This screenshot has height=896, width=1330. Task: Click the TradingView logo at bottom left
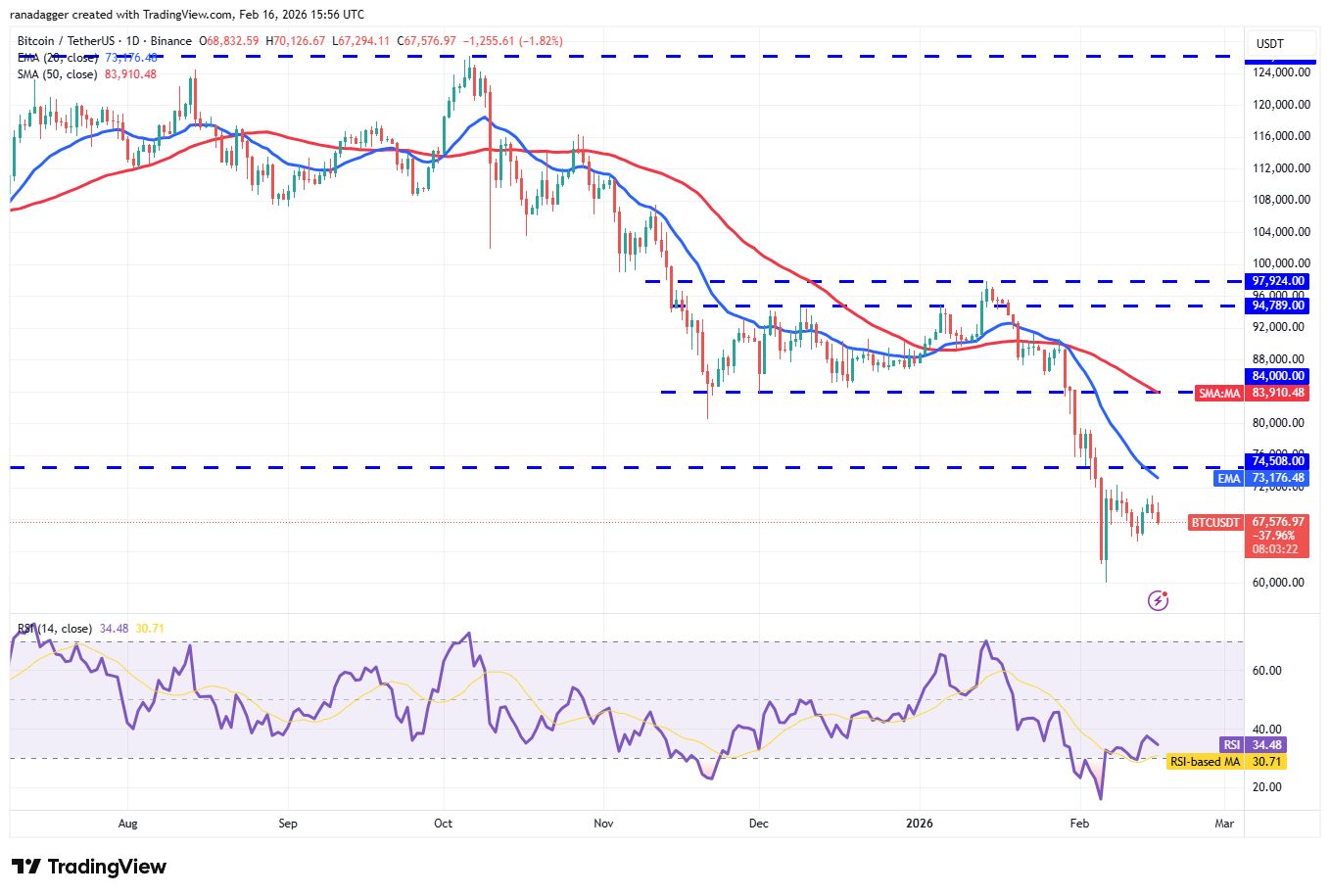point(89,867)
